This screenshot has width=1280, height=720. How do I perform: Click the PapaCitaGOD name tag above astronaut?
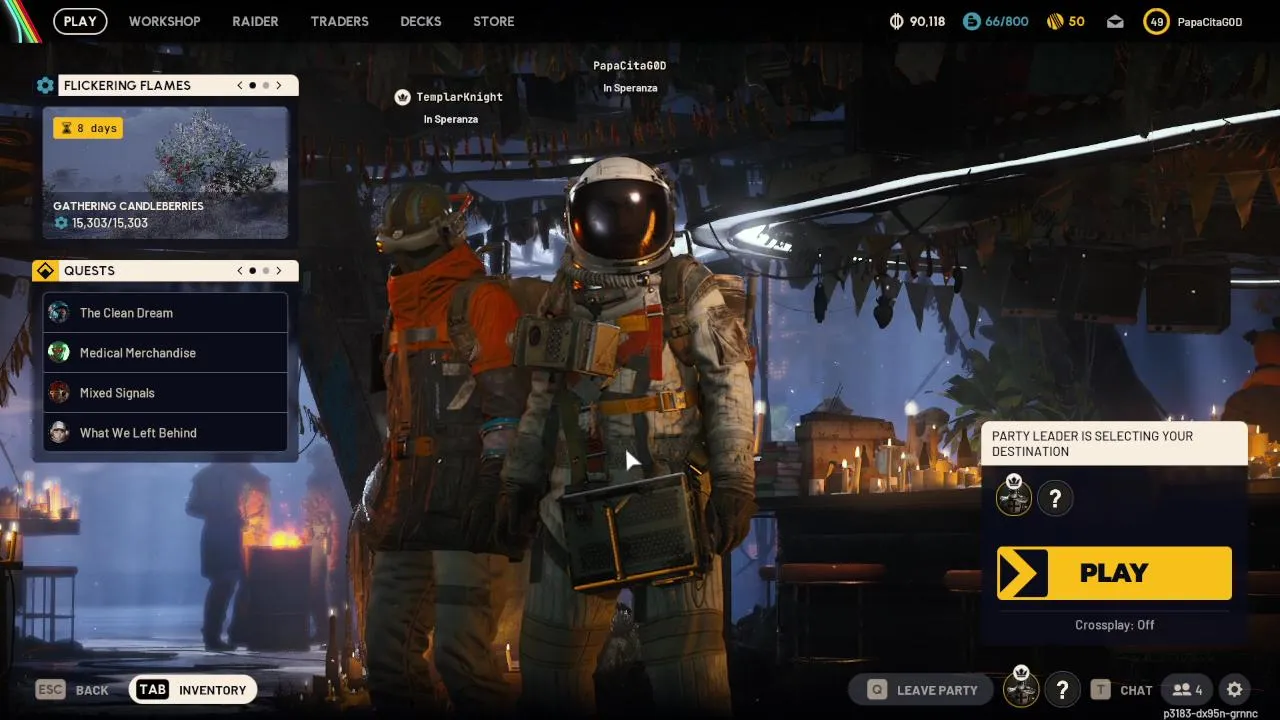(x=630, y=66)
